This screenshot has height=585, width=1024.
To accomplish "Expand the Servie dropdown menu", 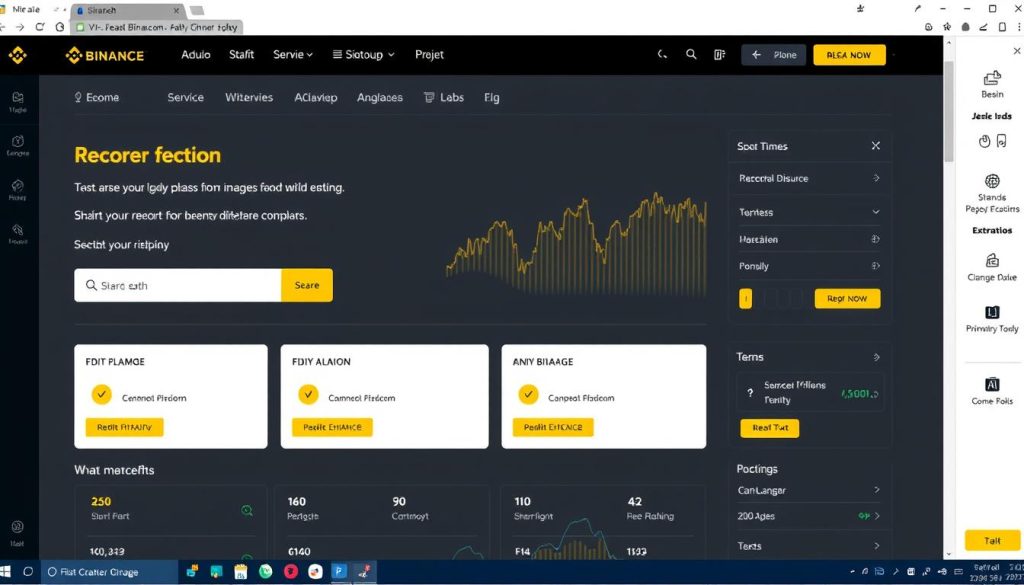I will click(x=293, y=55).
